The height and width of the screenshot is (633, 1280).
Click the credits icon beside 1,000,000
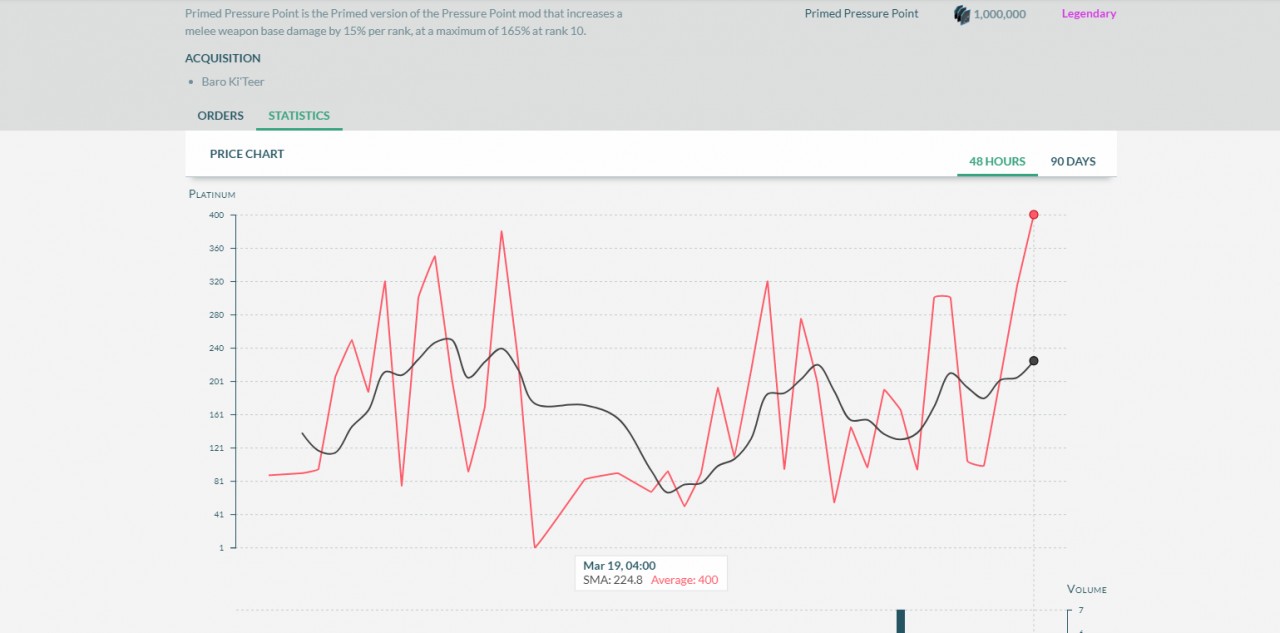point(962,14)
